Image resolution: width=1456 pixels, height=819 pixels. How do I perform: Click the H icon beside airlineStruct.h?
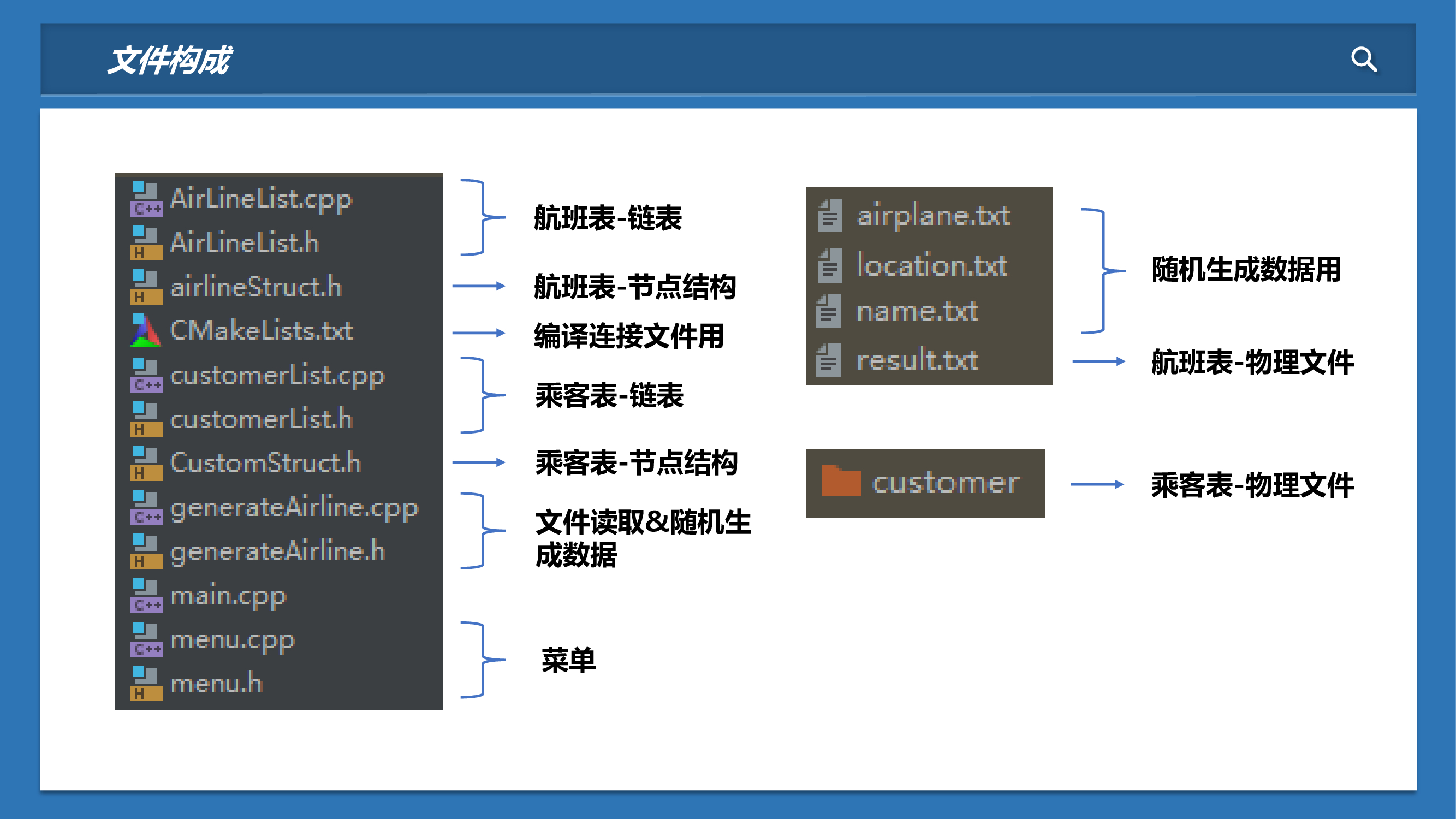pyautogui.click(x=146, y=287)
